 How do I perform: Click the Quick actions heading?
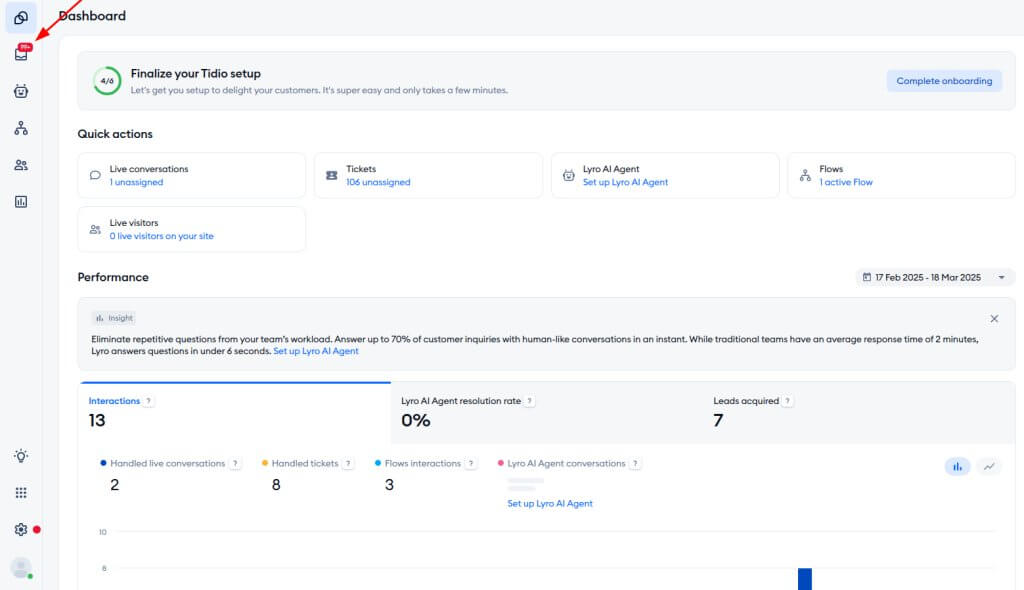click(115, 134)
